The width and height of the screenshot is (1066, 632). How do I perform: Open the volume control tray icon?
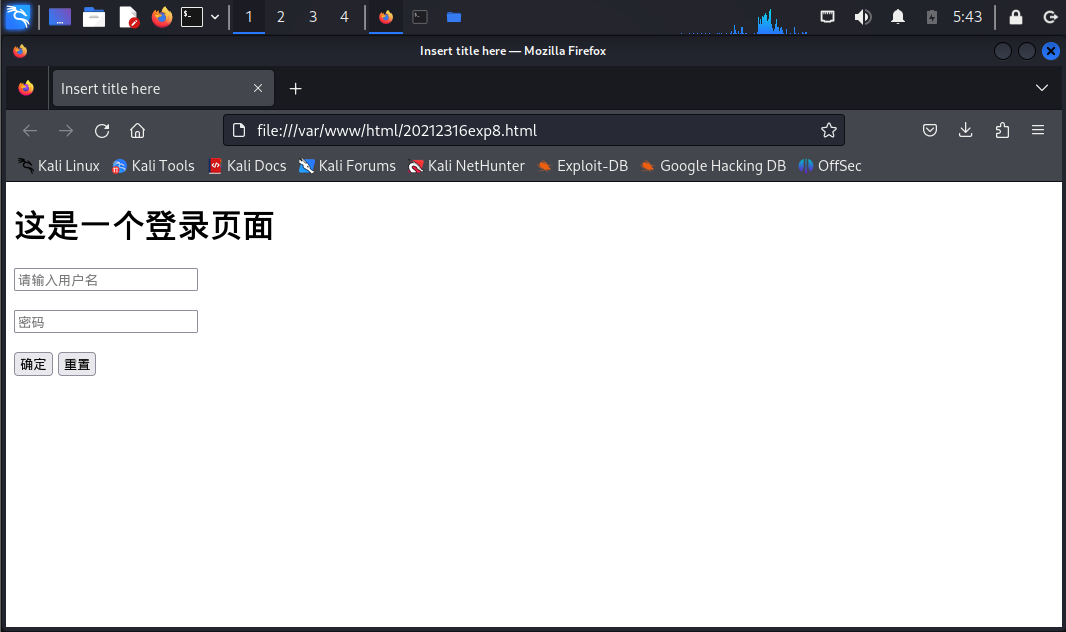(x=863, y=17)
